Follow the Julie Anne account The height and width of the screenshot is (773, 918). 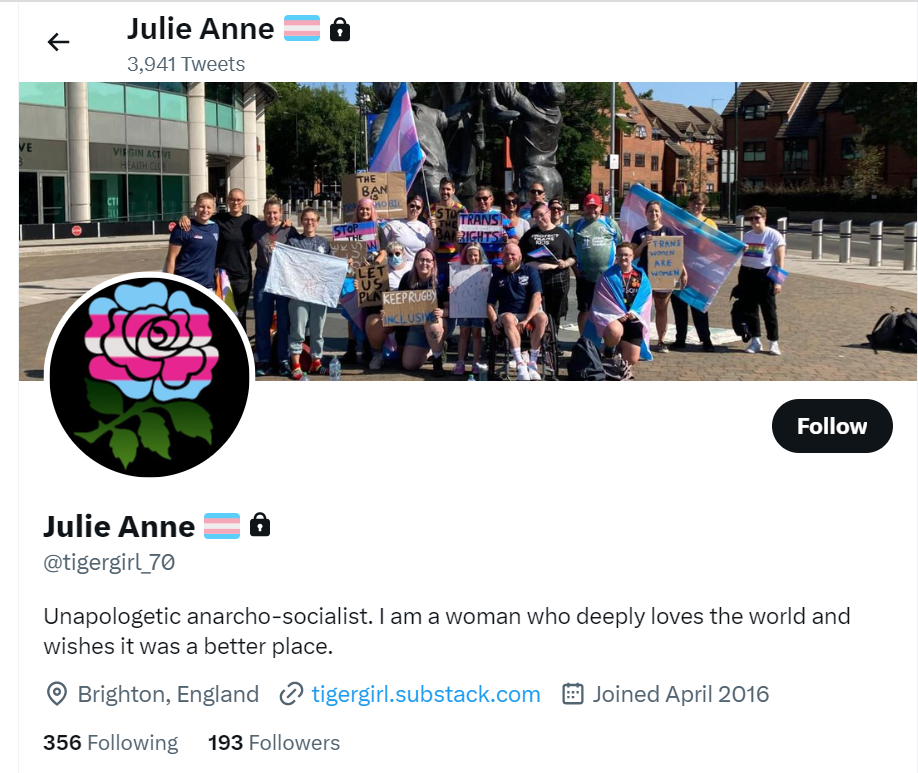tap(832, 426)
